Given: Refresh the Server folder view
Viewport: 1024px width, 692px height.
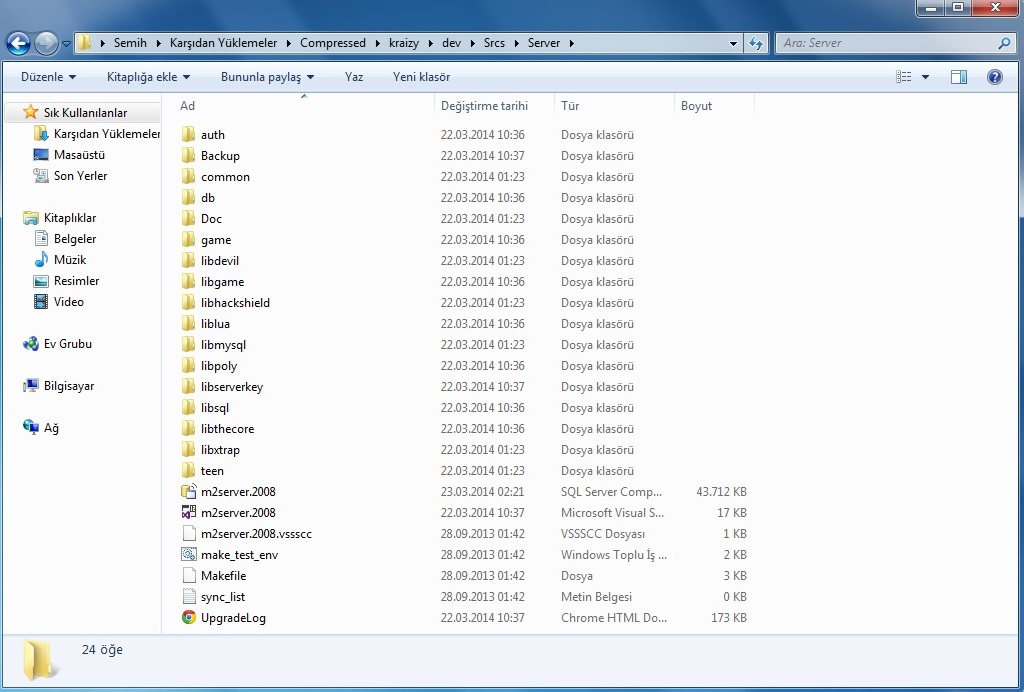Looking at the screenshot, I should tap(756, 43).
